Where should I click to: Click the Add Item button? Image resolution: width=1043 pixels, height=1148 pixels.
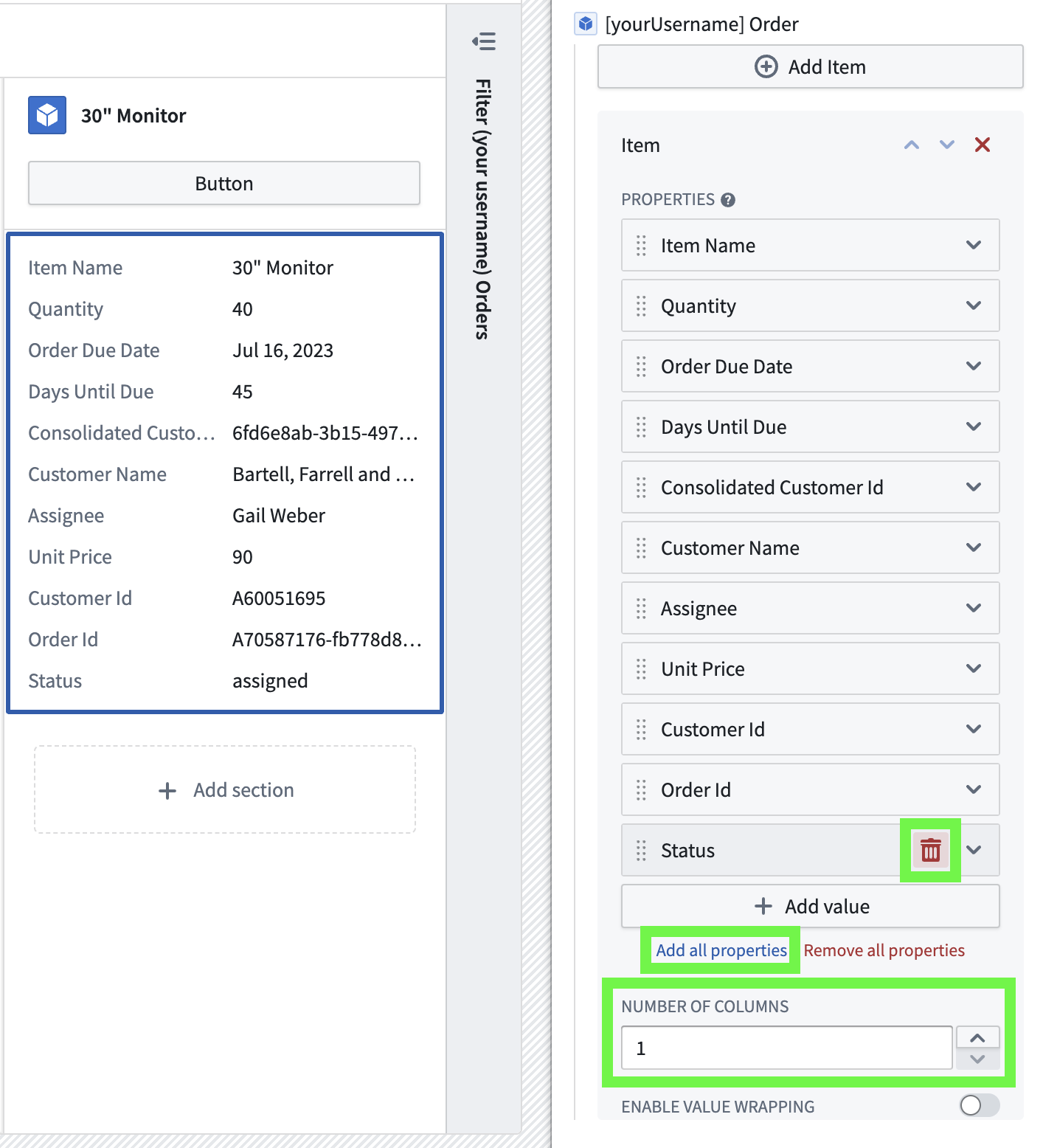(809, 66)
